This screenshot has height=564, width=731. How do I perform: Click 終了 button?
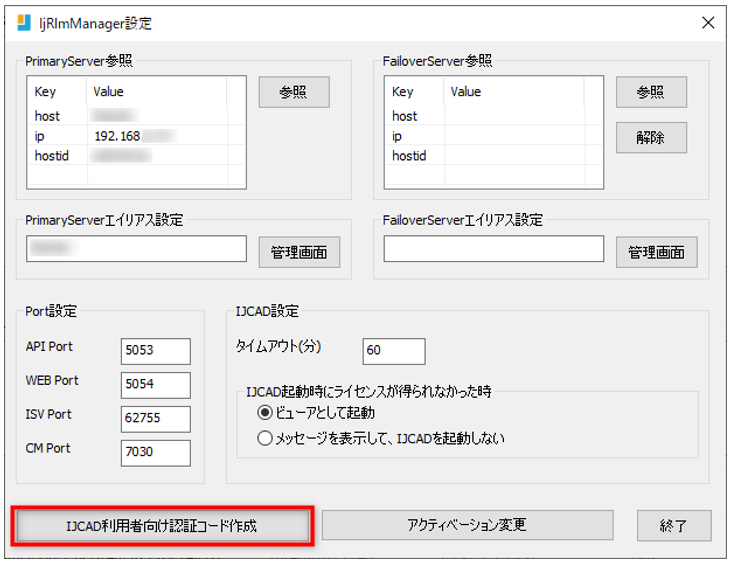point(674,526)
